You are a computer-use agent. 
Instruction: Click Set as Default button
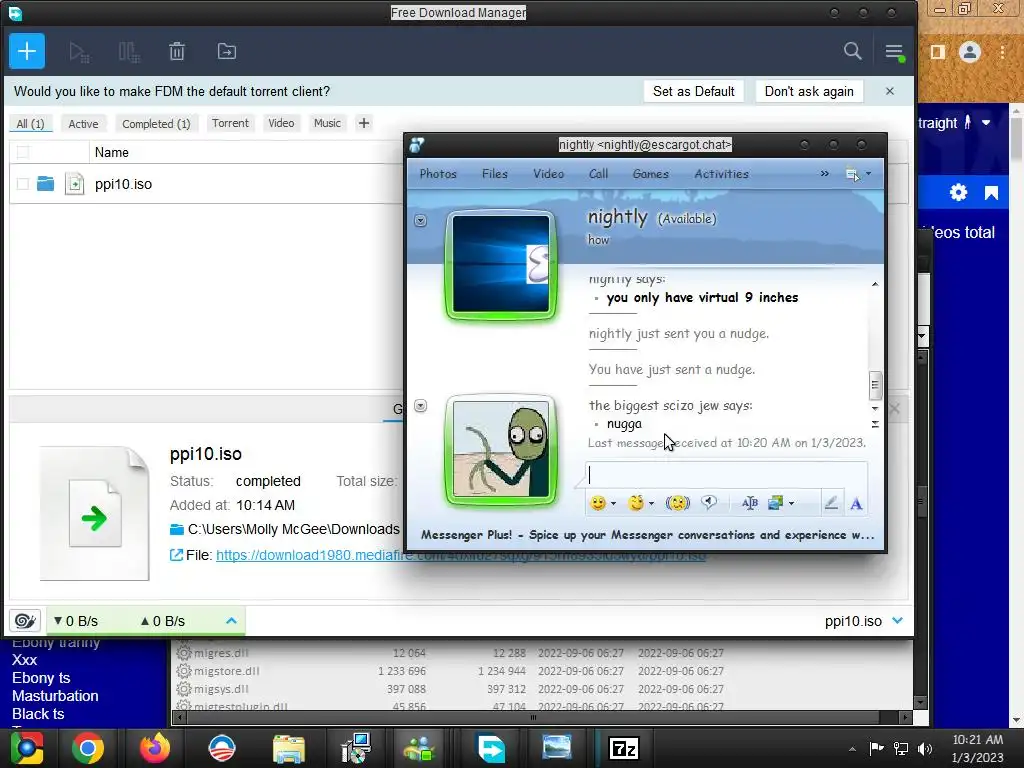click(694, 91)
